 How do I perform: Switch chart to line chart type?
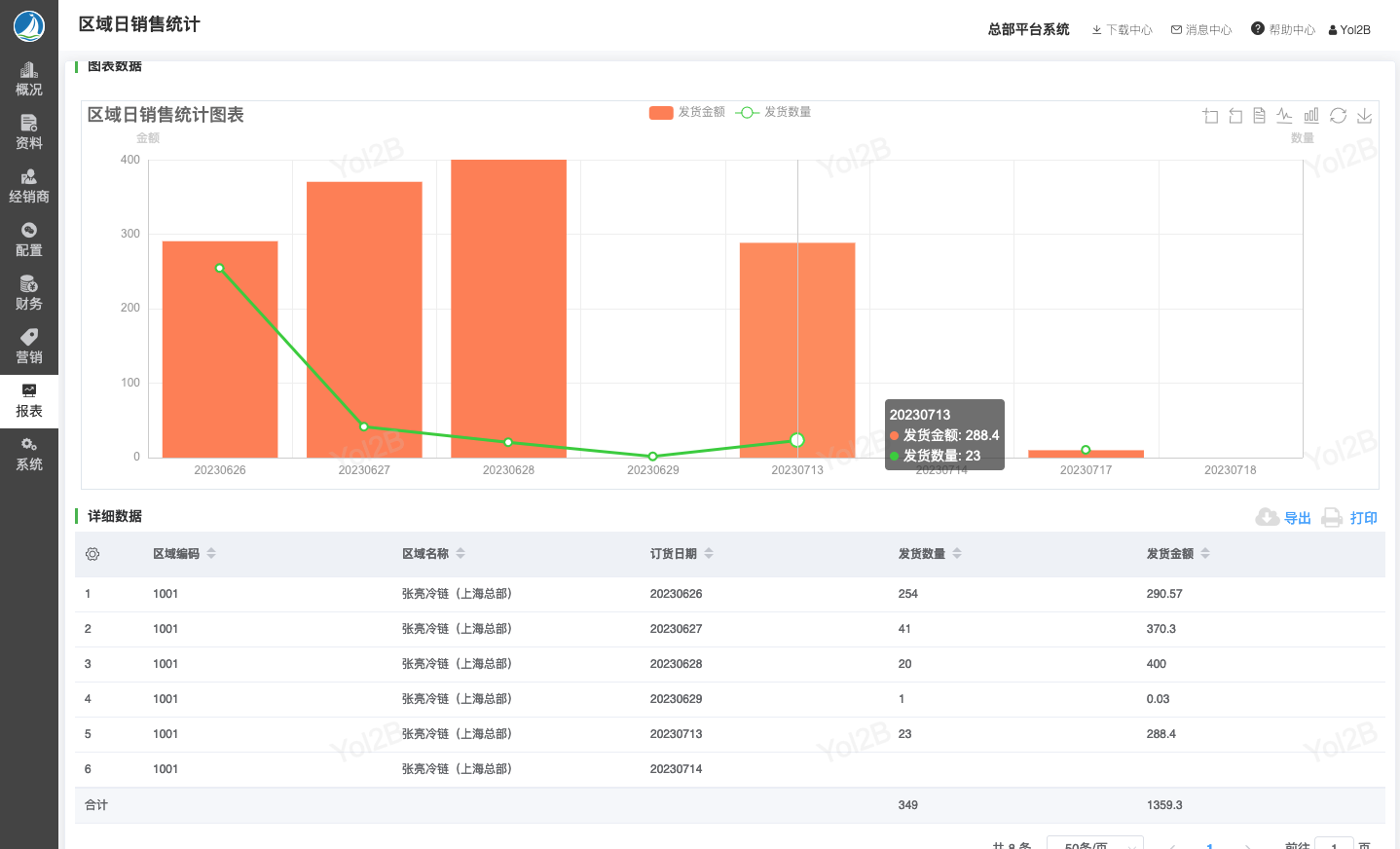(1285, 116)
